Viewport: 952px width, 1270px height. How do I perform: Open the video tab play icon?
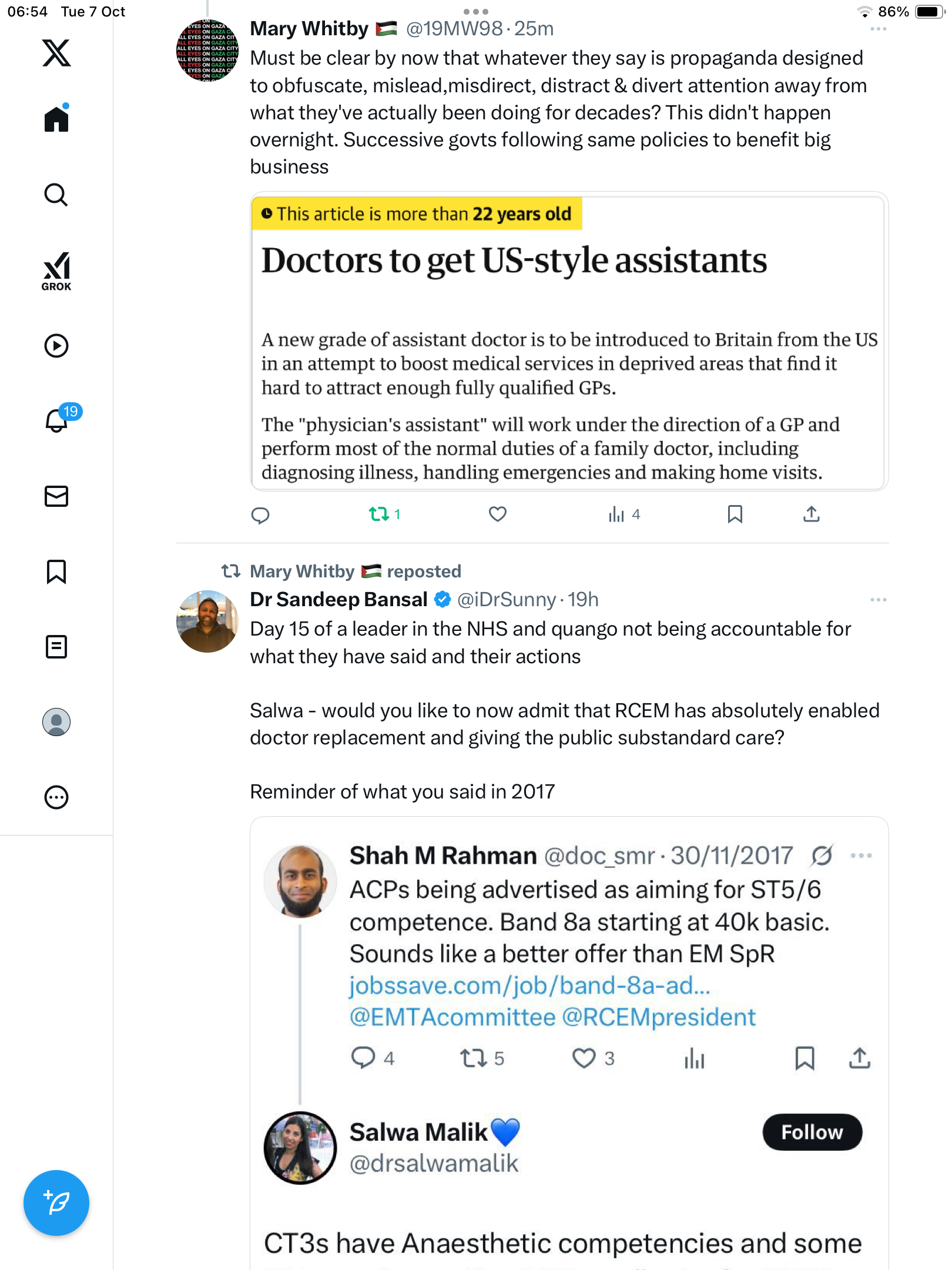56,346
